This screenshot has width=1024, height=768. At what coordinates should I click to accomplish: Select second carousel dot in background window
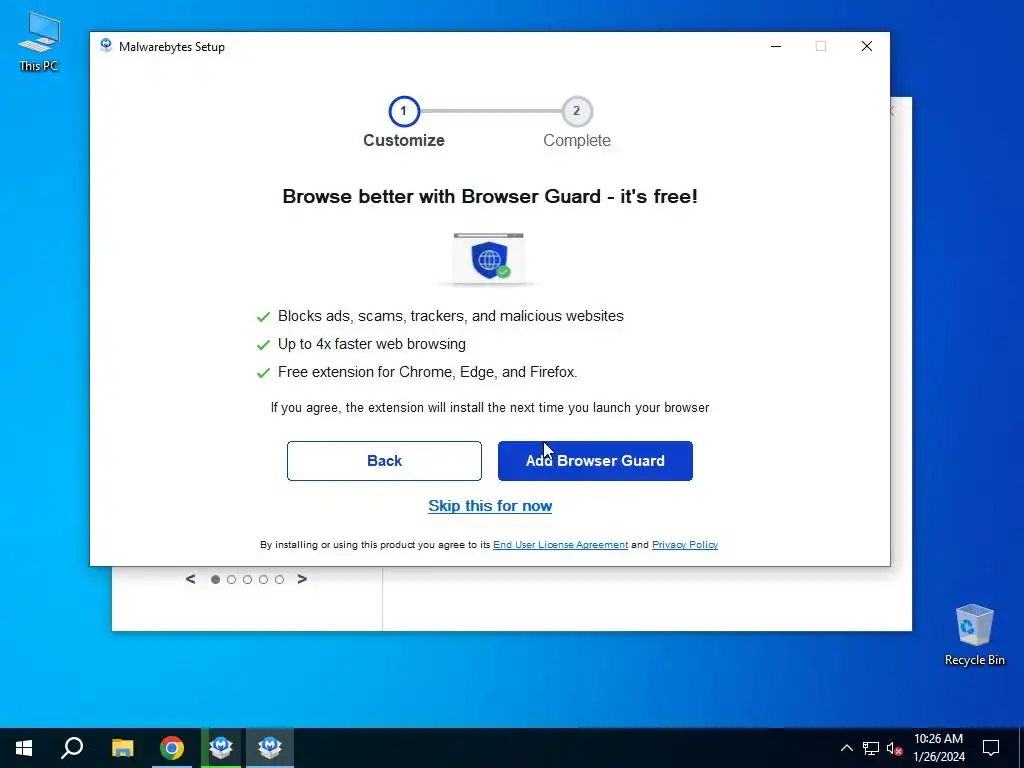[231, 580]
